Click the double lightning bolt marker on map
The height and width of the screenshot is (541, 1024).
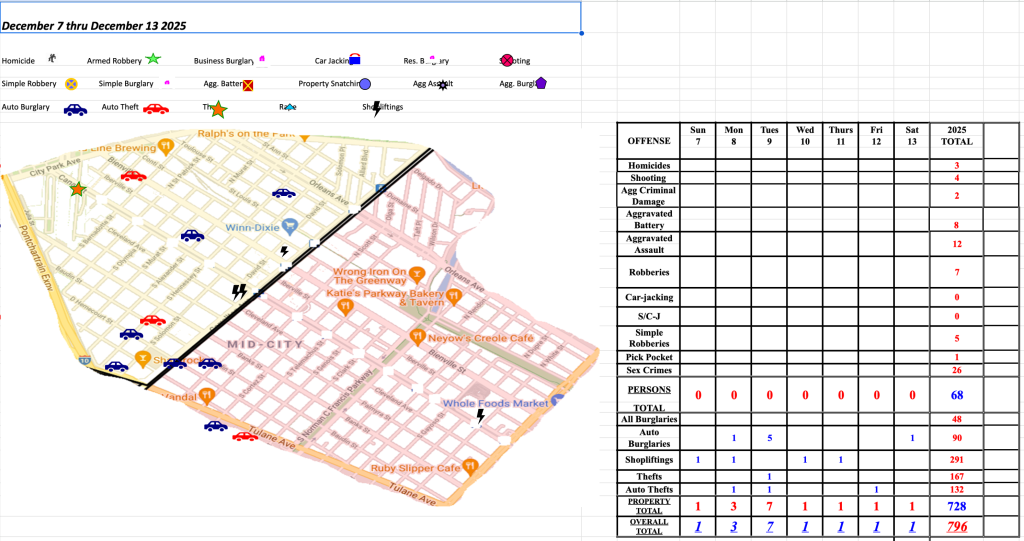tap(239, 292)
